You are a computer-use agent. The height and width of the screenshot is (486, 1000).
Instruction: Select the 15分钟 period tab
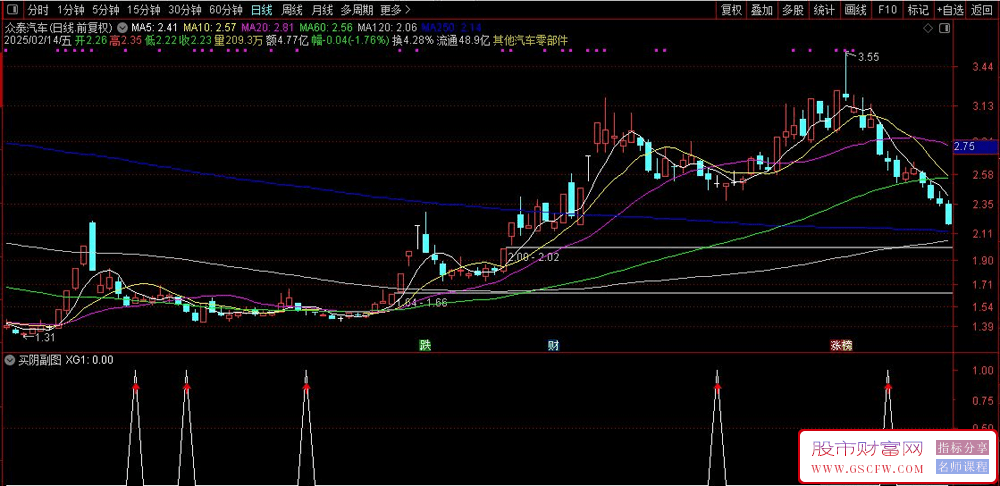pyautogui.click(x=144, y=10)
